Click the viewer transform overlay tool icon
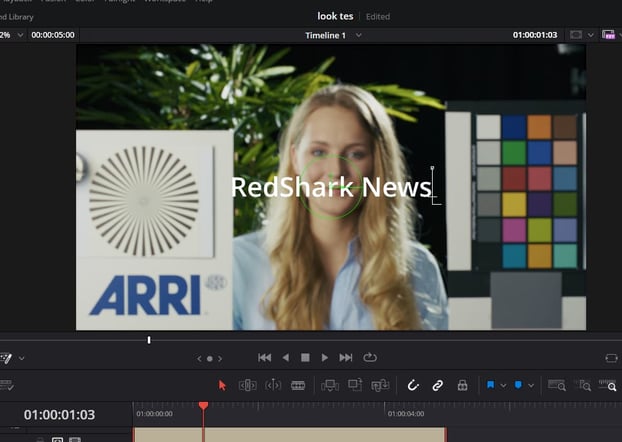Viewport: 622px width, 442px height. coord(6,358)
